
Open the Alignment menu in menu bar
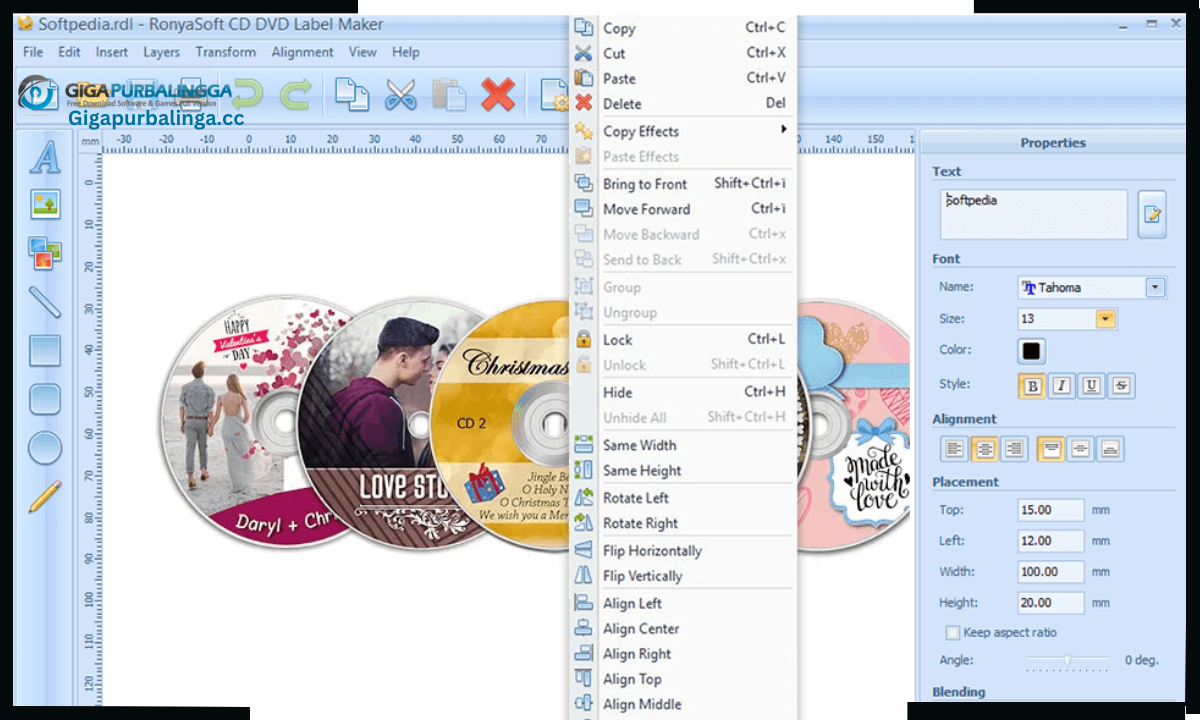coord(302,52)
